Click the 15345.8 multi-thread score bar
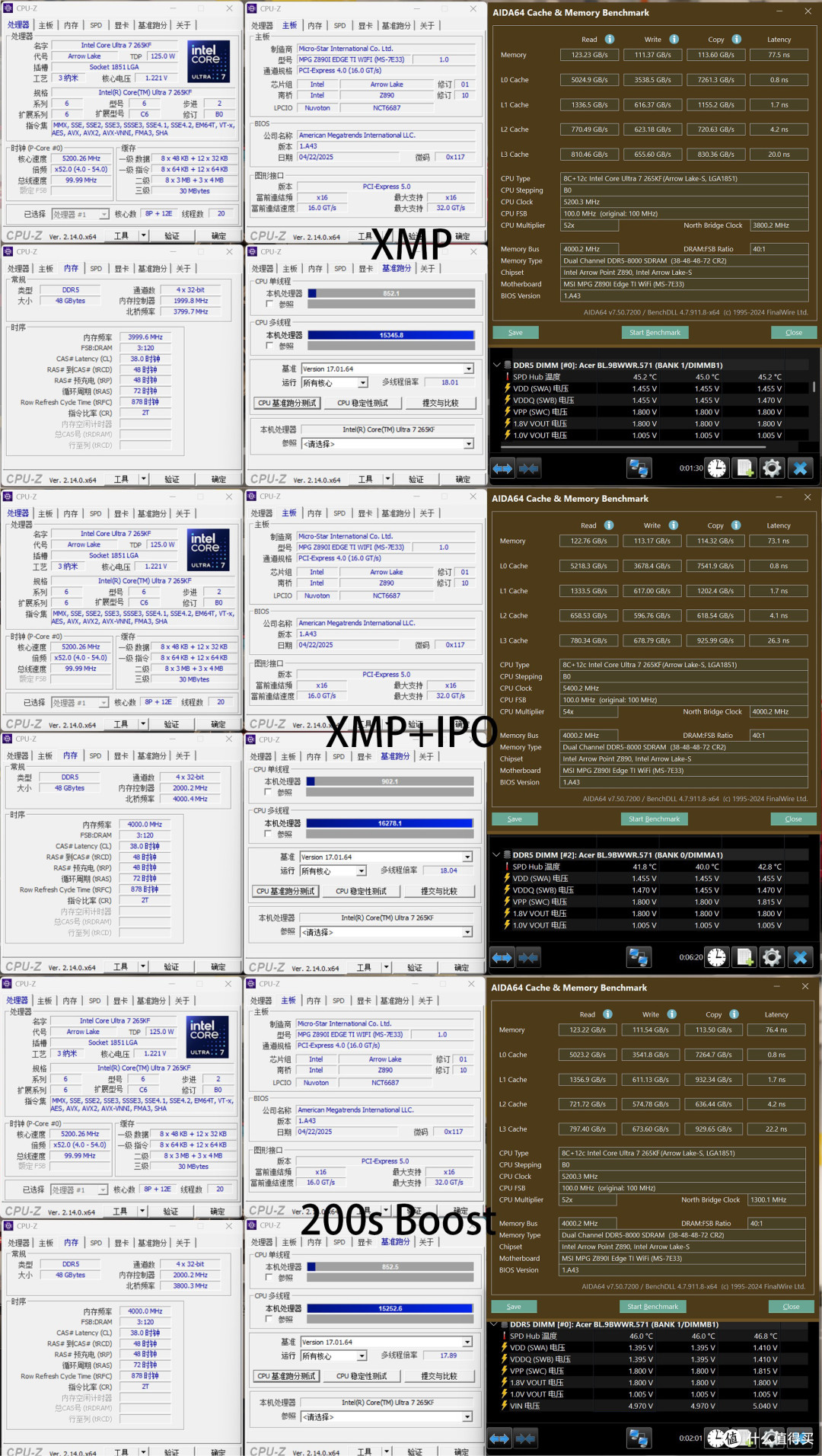Screen dimensions: 822x1456 (x=391, y=335)
